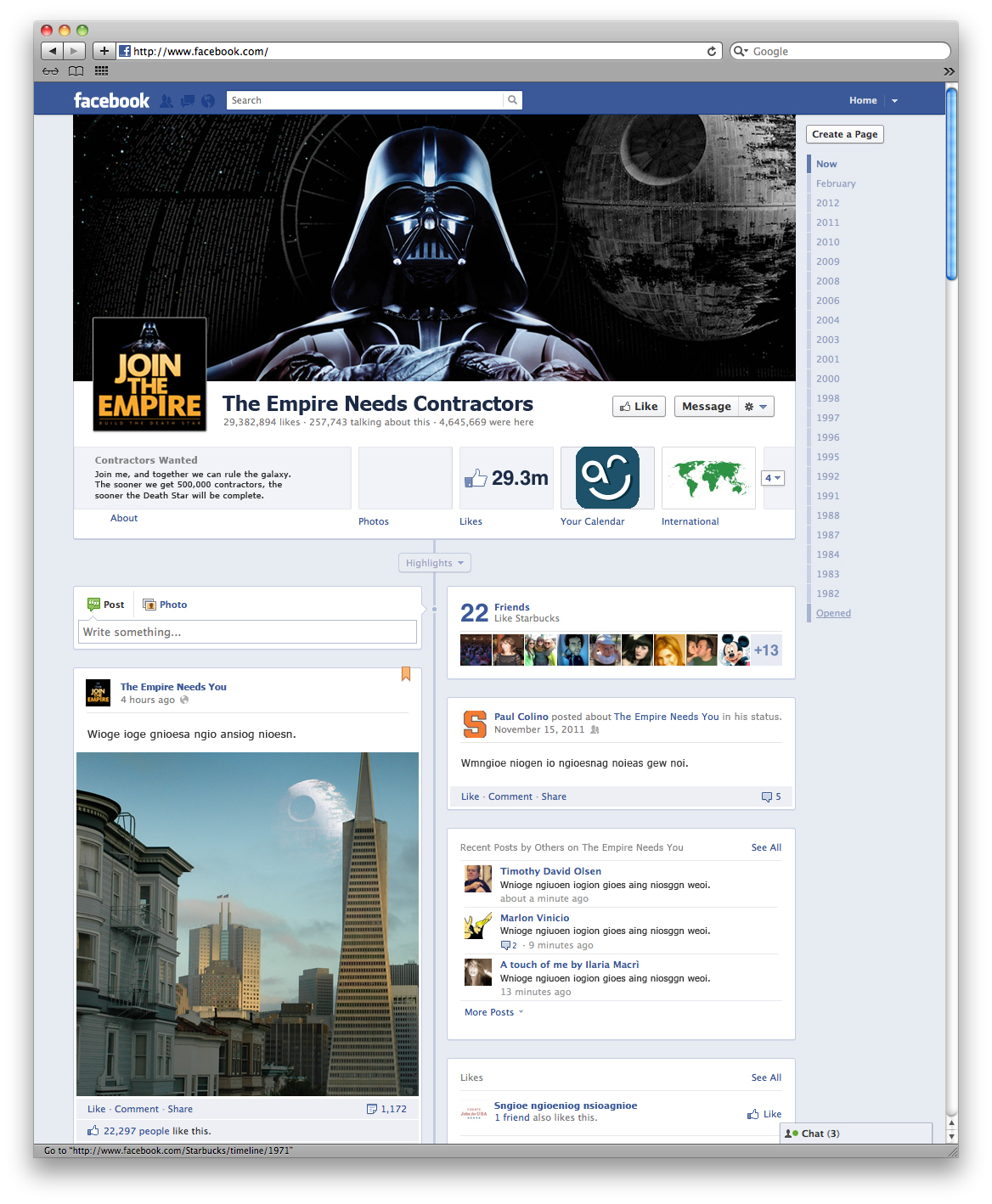Viewport: 992px width, 1204px height.
Task: Click the post privacy globe icon
Action: coord(184,700)
